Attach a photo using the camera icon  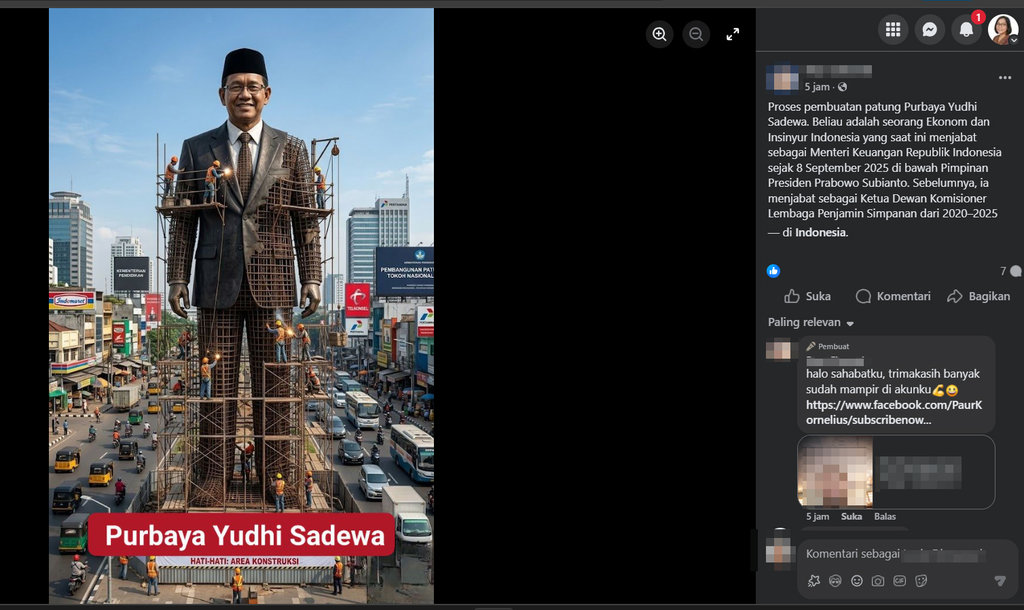pyautogui.click(x=878, y=581)
